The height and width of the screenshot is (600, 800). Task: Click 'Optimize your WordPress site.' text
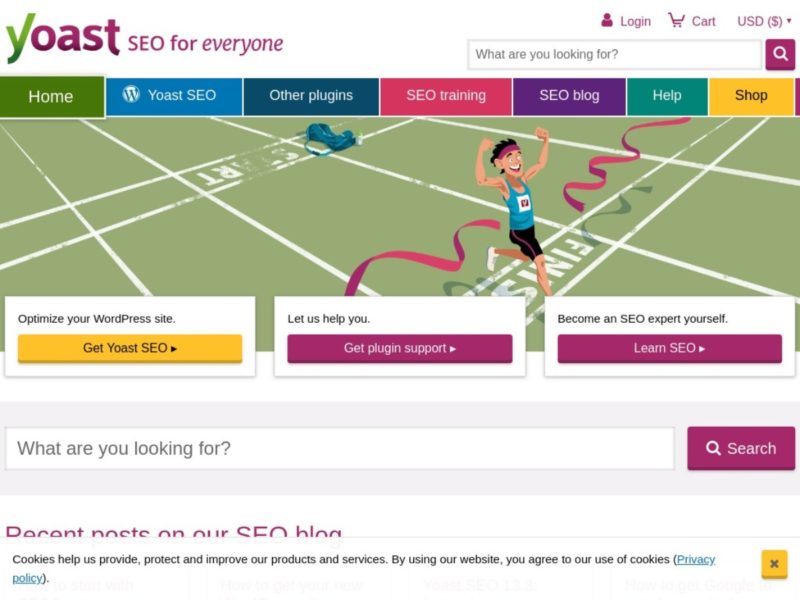click(96, 319)
